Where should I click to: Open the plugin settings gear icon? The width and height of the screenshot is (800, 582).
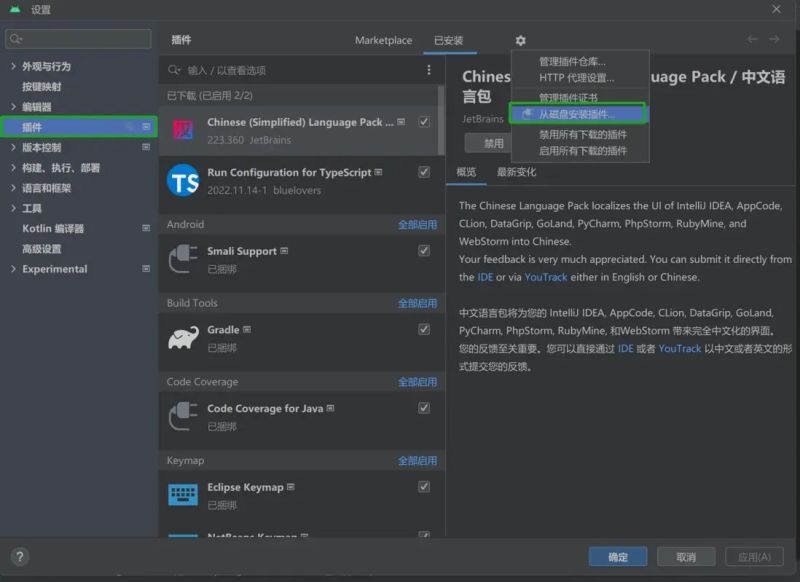click(521, 41)
